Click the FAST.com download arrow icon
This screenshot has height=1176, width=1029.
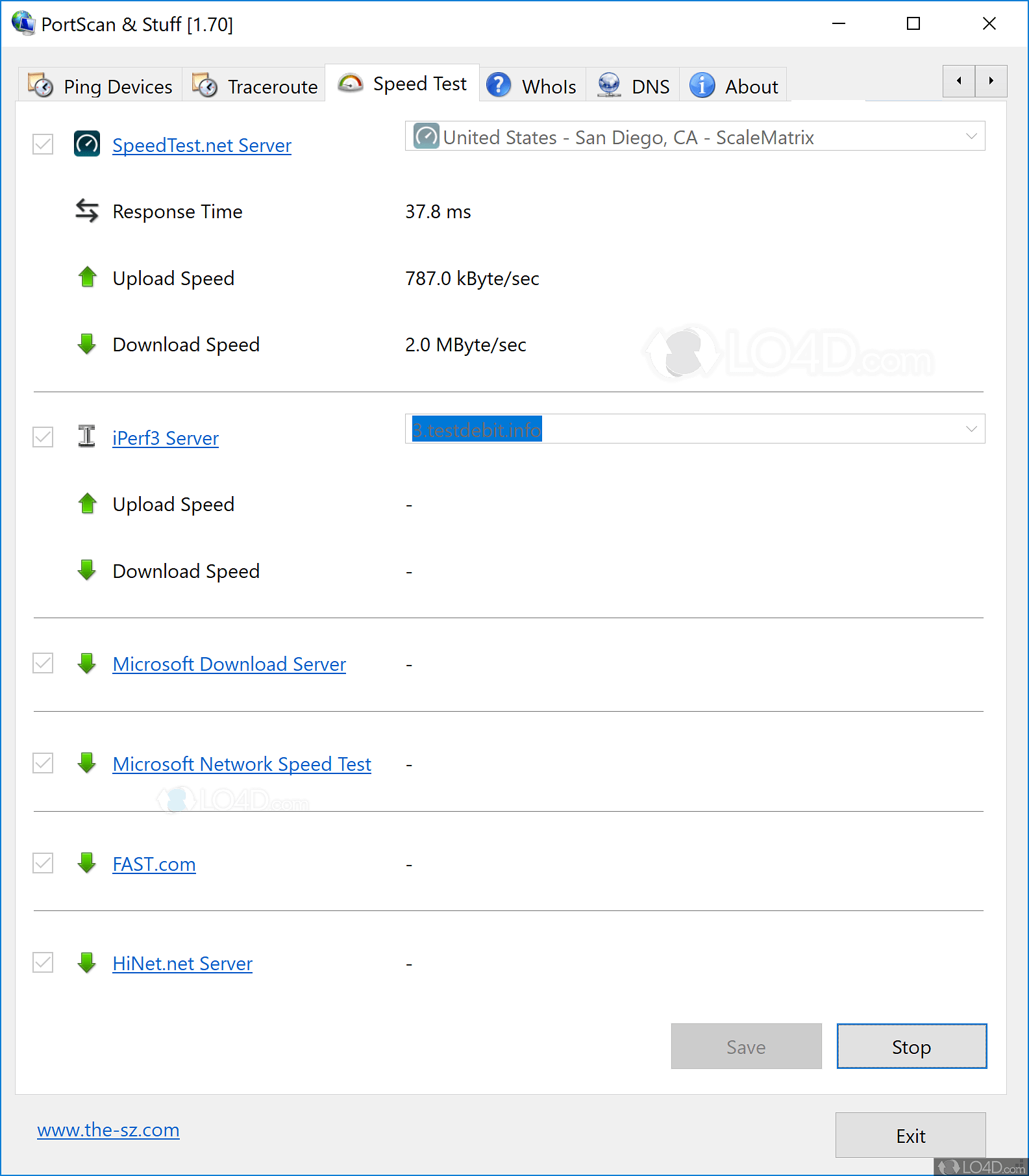[x=87, y=863]
